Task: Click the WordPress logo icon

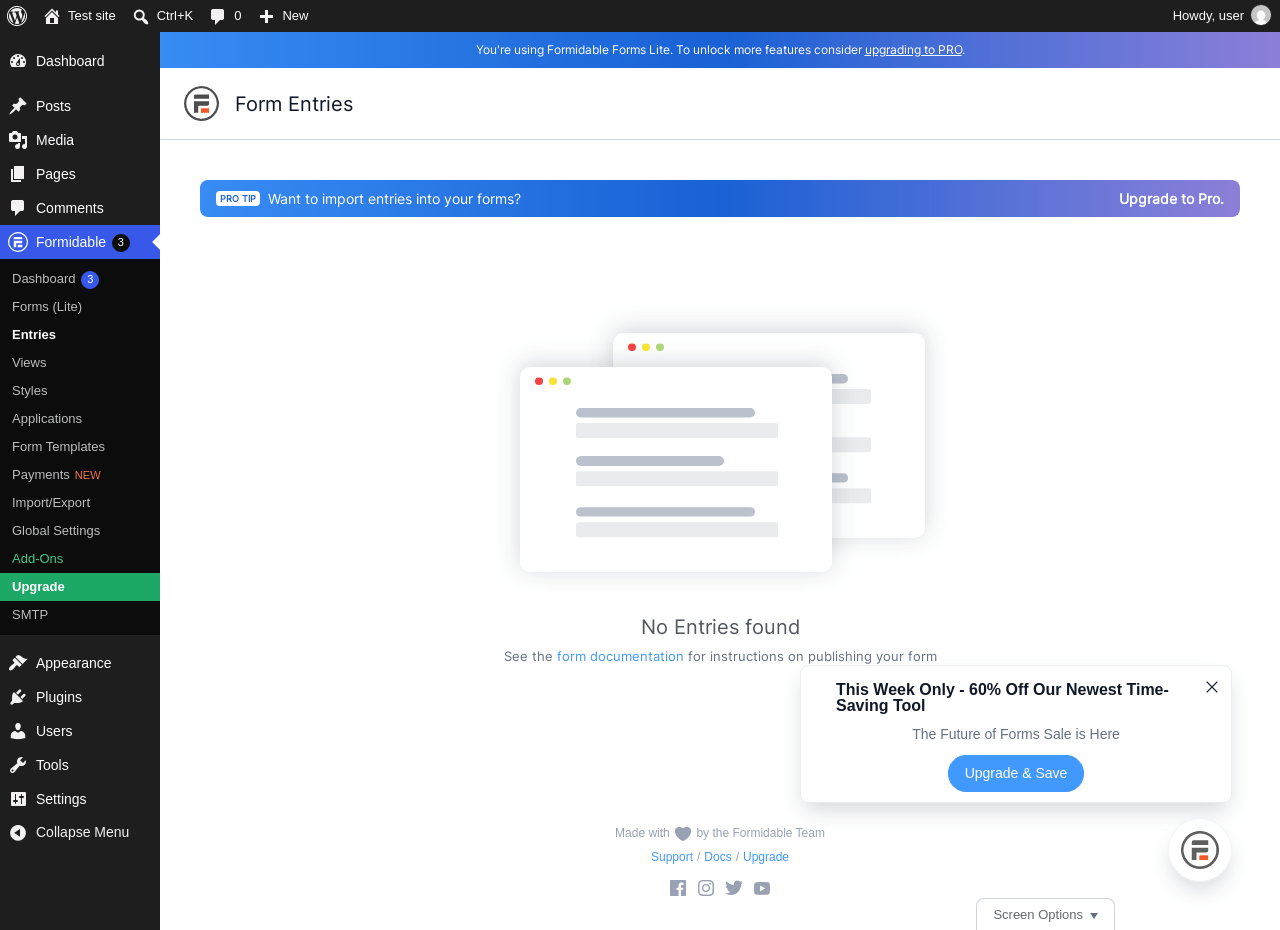Action: (17, 16)
